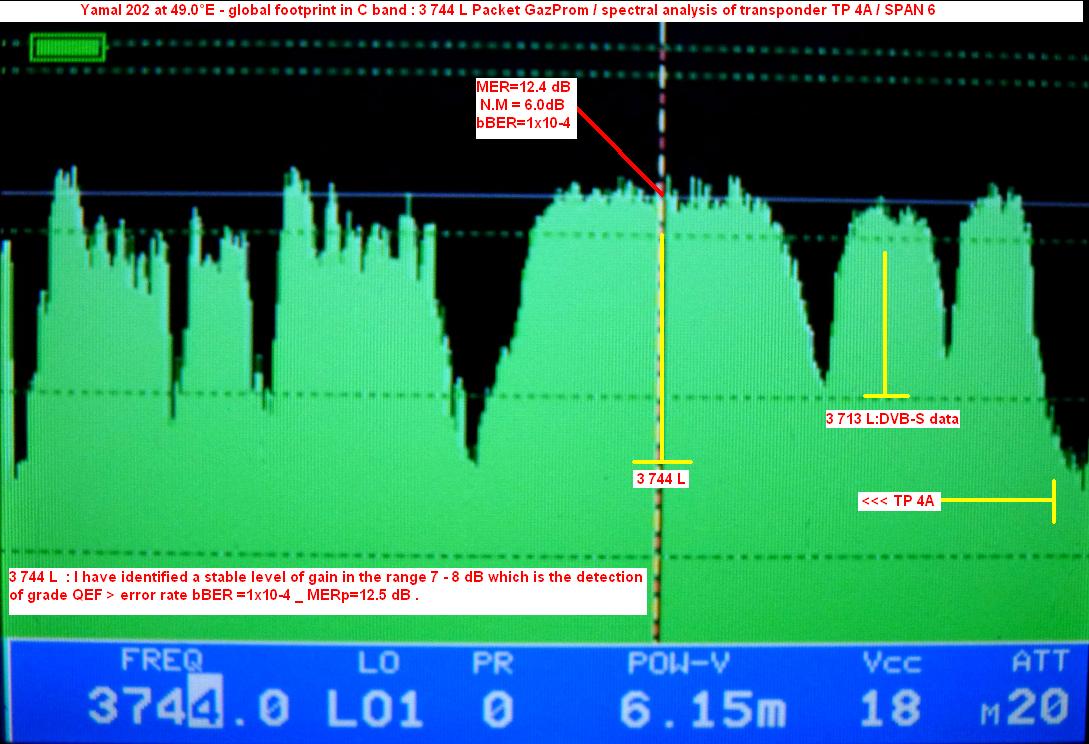Click the Yamal 202 title text at top
This screenshot has width=1089, height=744.
point(508,10)
